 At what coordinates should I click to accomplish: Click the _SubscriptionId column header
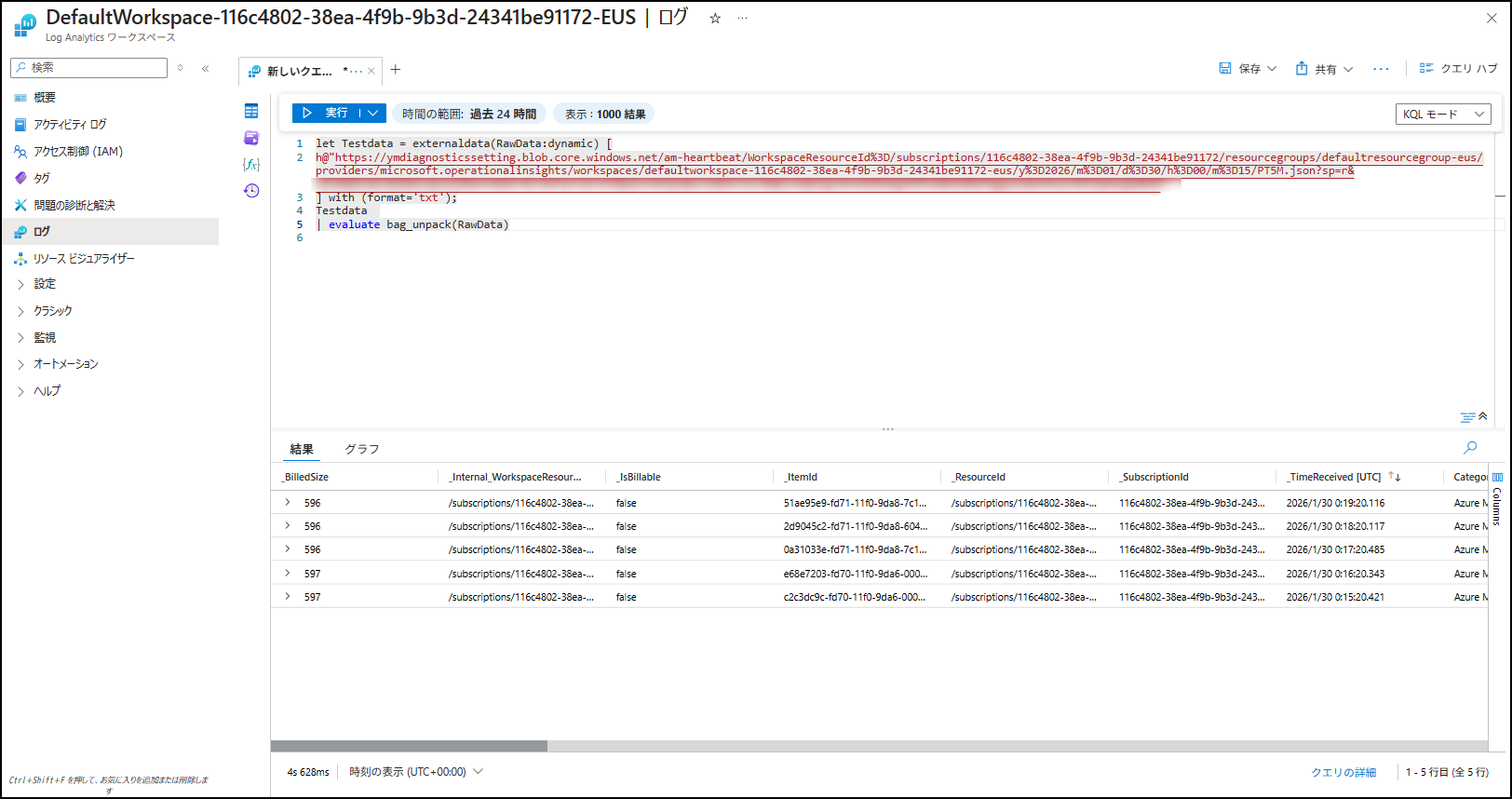pyautogui.click(x=1154, y=477)
